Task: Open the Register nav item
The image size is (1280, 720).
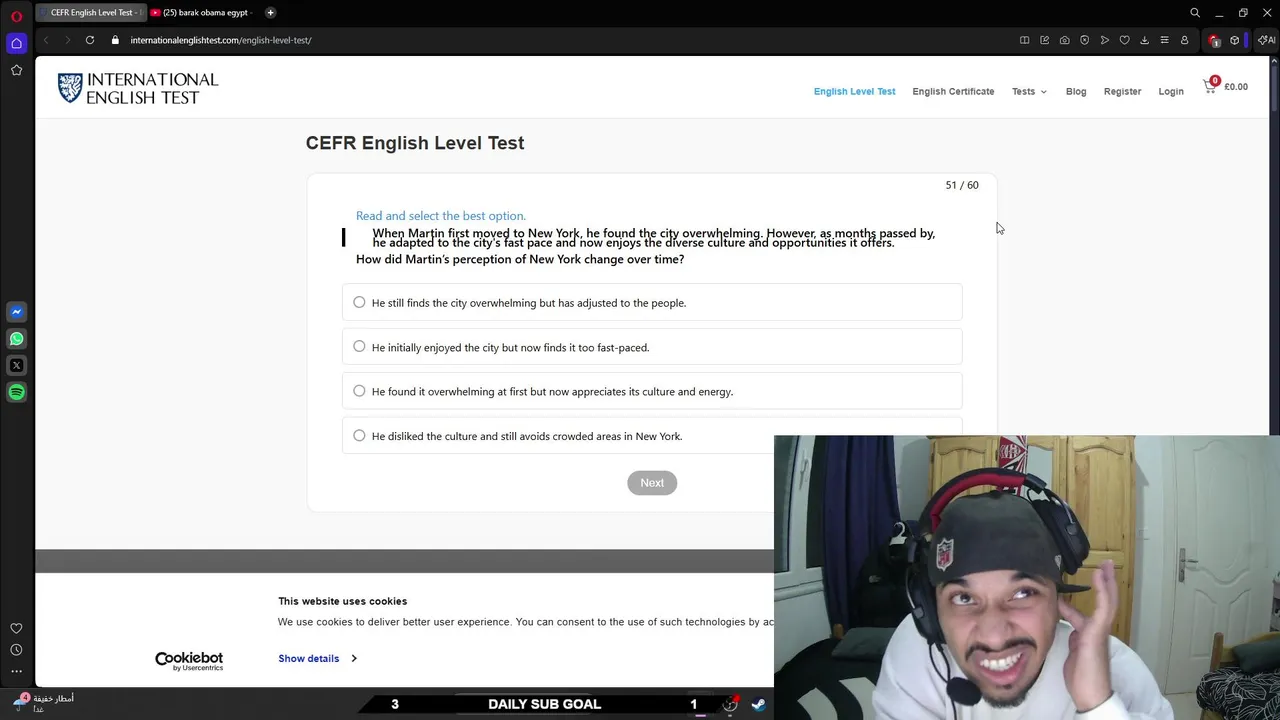Action: (1122, 91)
